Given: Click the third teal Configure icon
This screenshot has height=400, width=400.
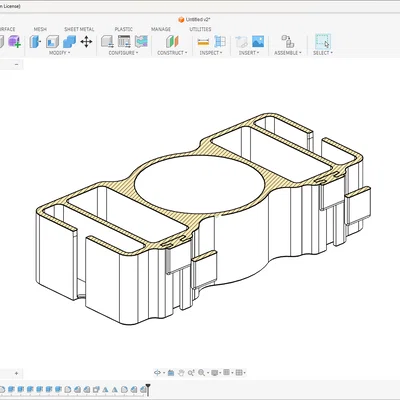Looking at the screenshot, I should pyautogui.click(x=141, y=42).
